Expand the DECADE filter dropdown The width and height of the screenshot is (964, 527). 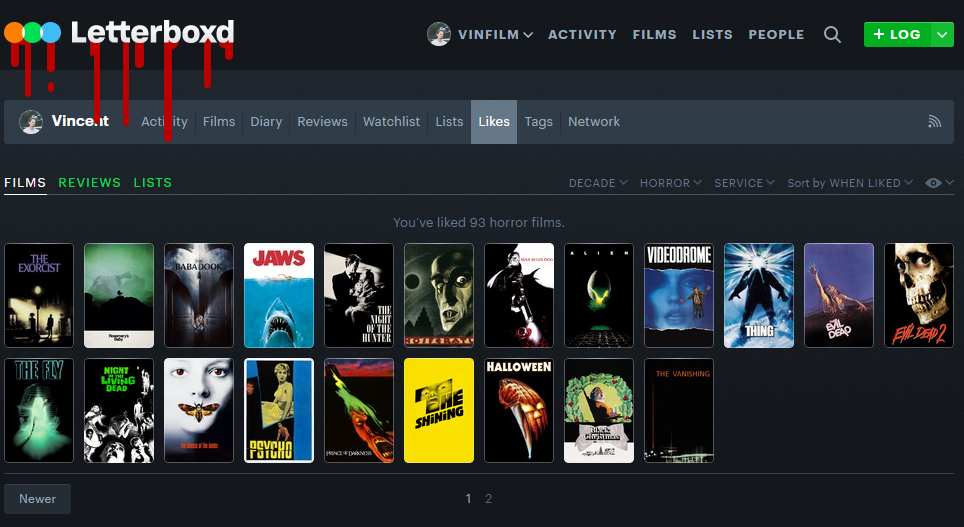pyautogui.click(x=598, y=183)
